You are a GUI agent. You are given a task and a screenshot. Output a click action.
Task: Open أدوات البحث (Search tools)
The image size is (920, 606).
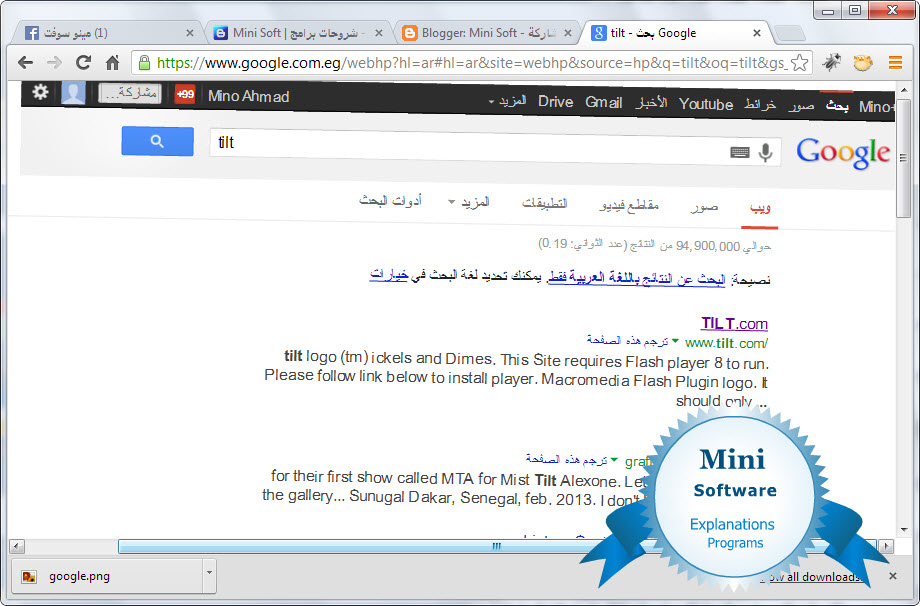pos(390,201)
